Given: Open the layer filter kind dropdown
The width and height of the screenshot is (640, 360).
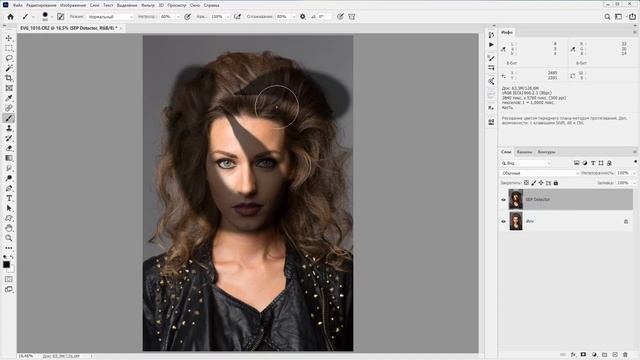Looking at the screenshot, I should (x=526, y=163).
